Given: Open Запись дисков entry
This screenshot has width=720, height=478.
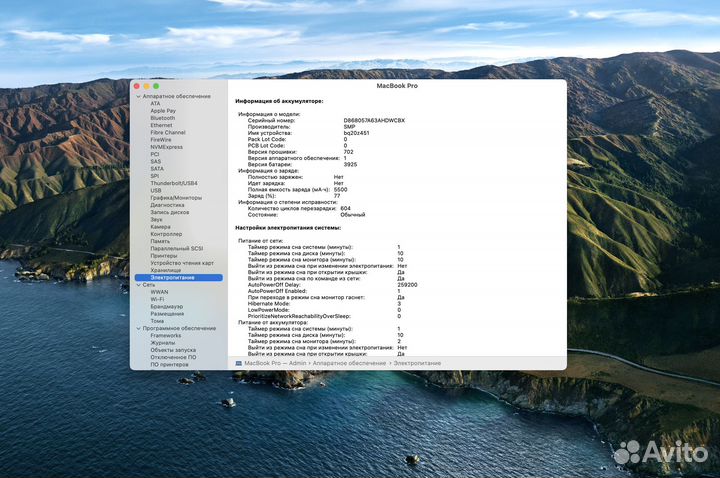Looking at the screenshot, I should pyautogui.click(x=169, y=212).
